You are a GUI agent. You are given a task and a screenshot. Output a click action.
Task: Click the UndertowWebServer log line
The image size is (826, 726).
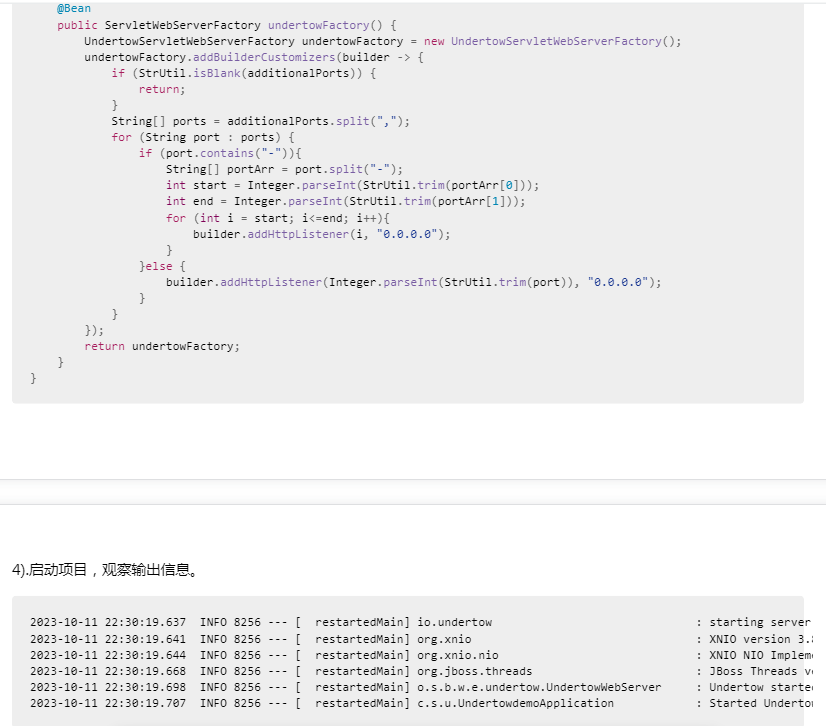pyautogui.click(x=539, y=687)
